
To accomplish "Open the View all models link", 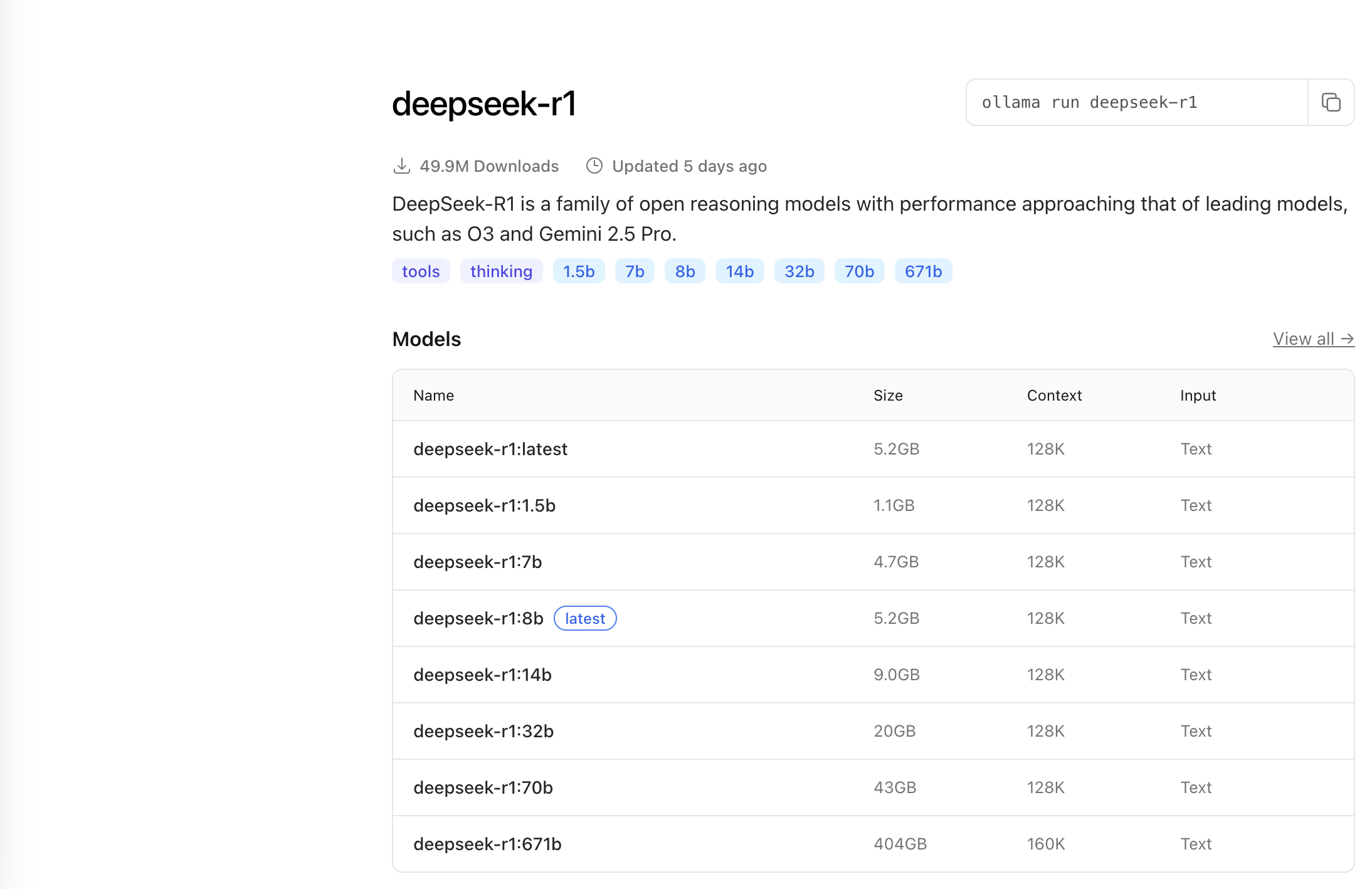I will click(1313, 339).
